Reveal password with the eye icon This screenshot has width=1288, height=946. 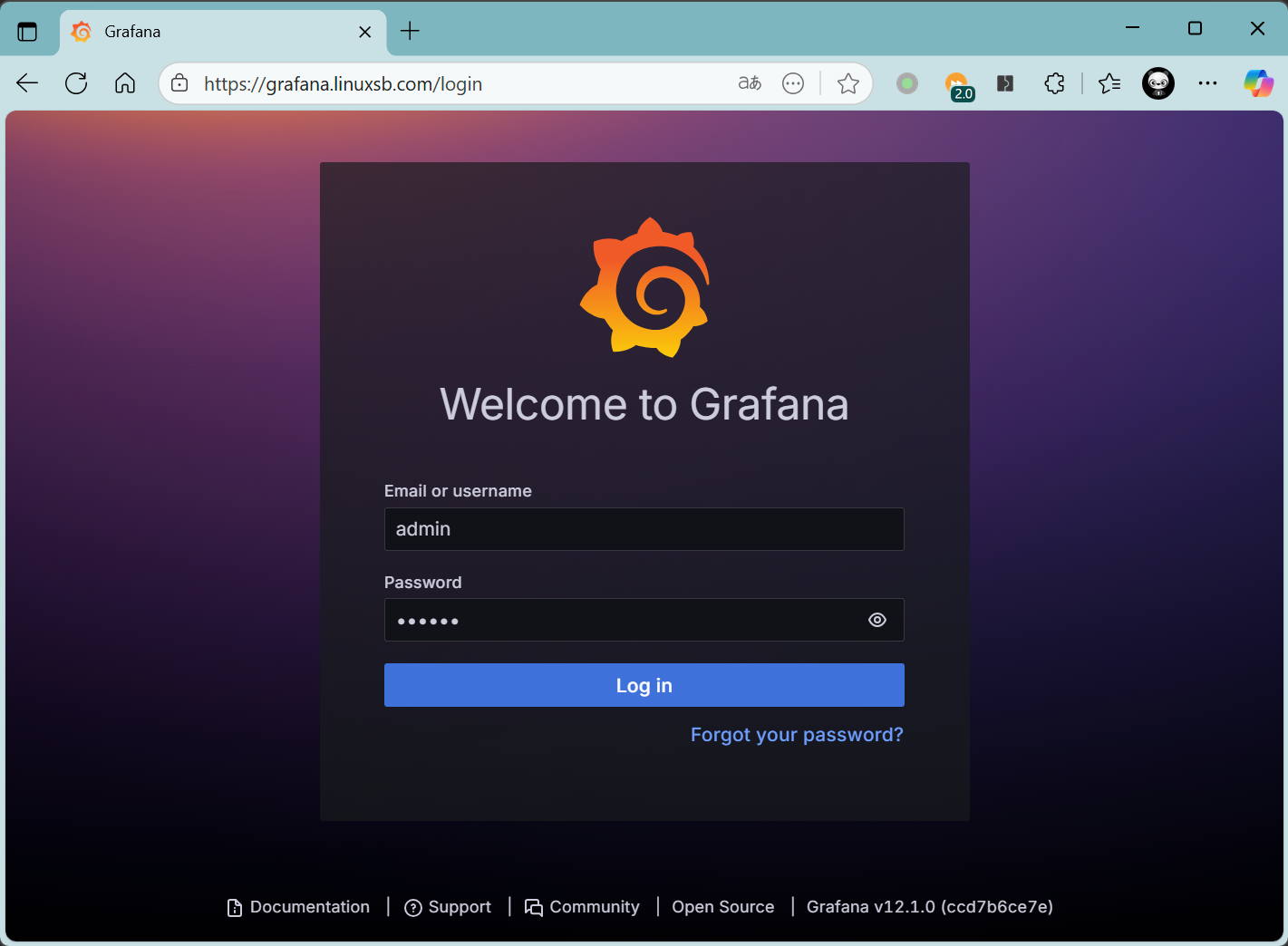(876, 620)
